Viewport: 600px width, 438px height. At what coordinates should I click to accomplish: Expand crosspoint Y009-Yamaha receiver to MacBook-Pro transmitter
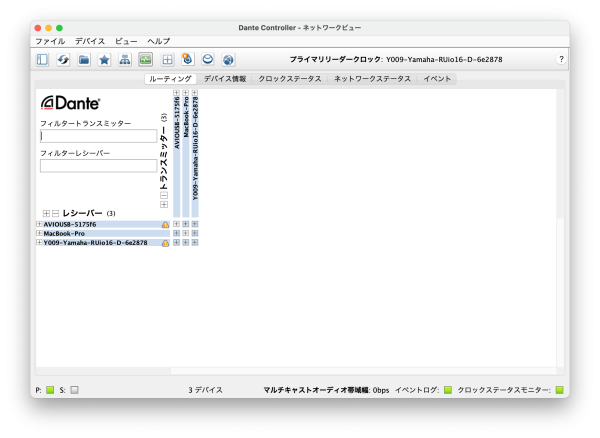tap(186, 242)
